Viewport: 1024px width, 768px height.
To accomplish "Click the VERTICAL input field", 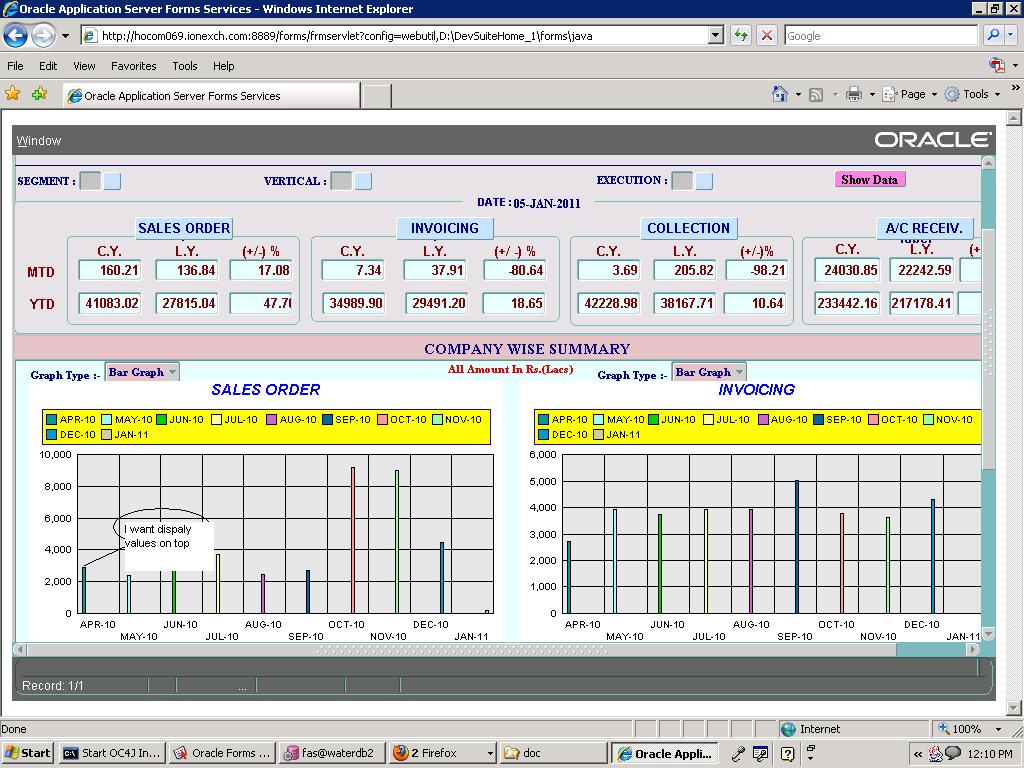I will click(x=341, y=181).
